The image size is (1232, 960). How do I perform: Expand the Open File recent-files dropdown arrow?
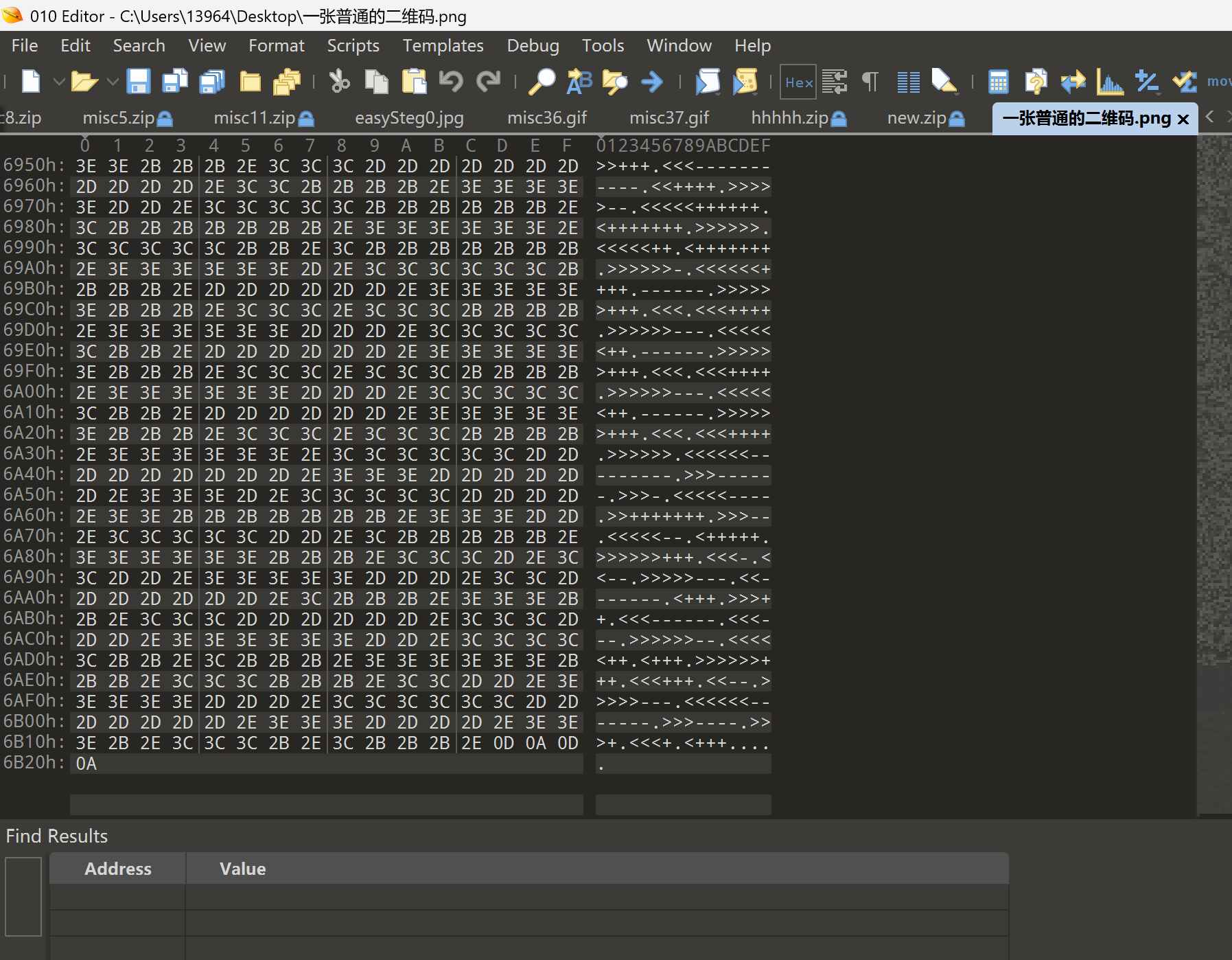pos(113,82)
